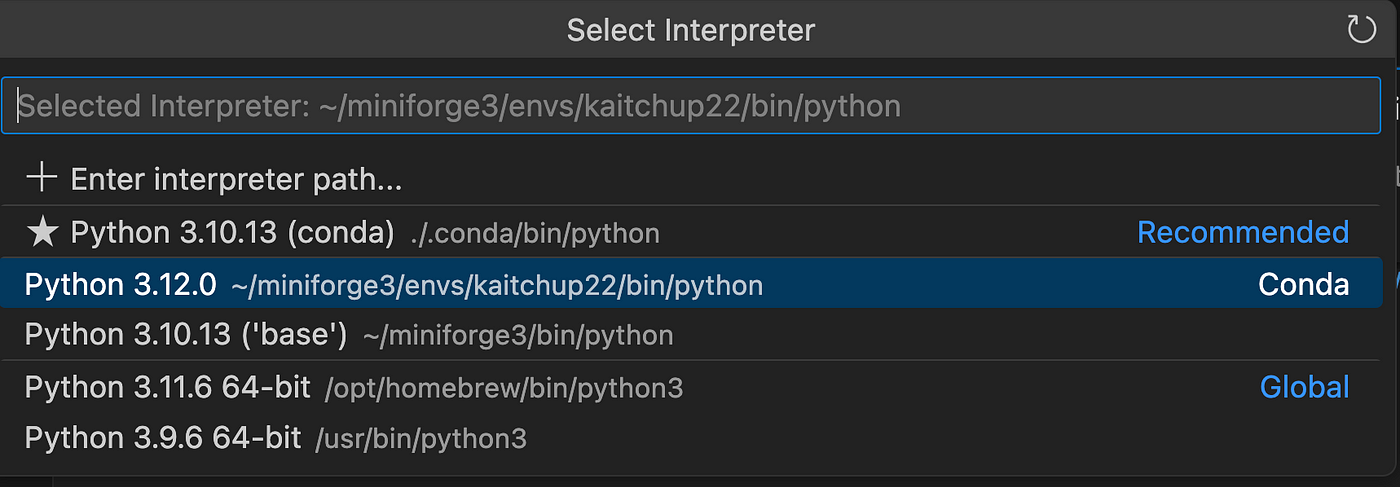Select Python 3.10.13 ('base') interpreter

tap(691, 335)
